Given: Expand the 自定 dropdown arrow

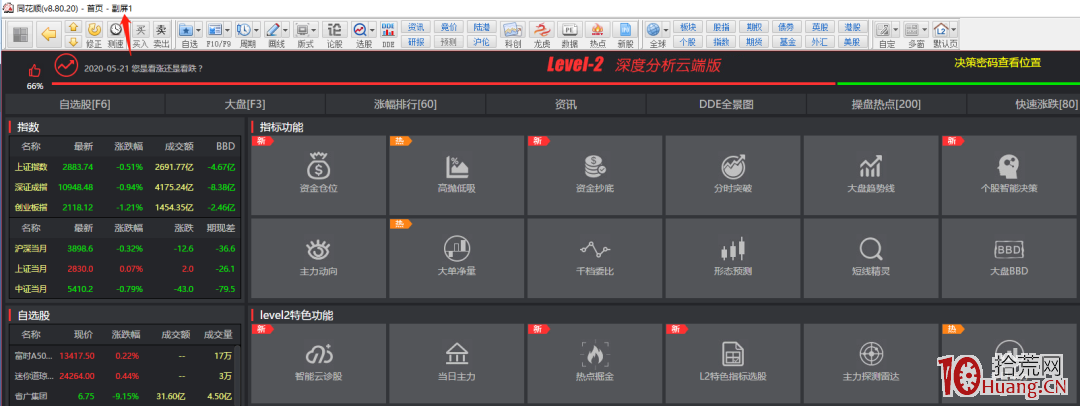Looking at the screenshot, I should [895, 30].
